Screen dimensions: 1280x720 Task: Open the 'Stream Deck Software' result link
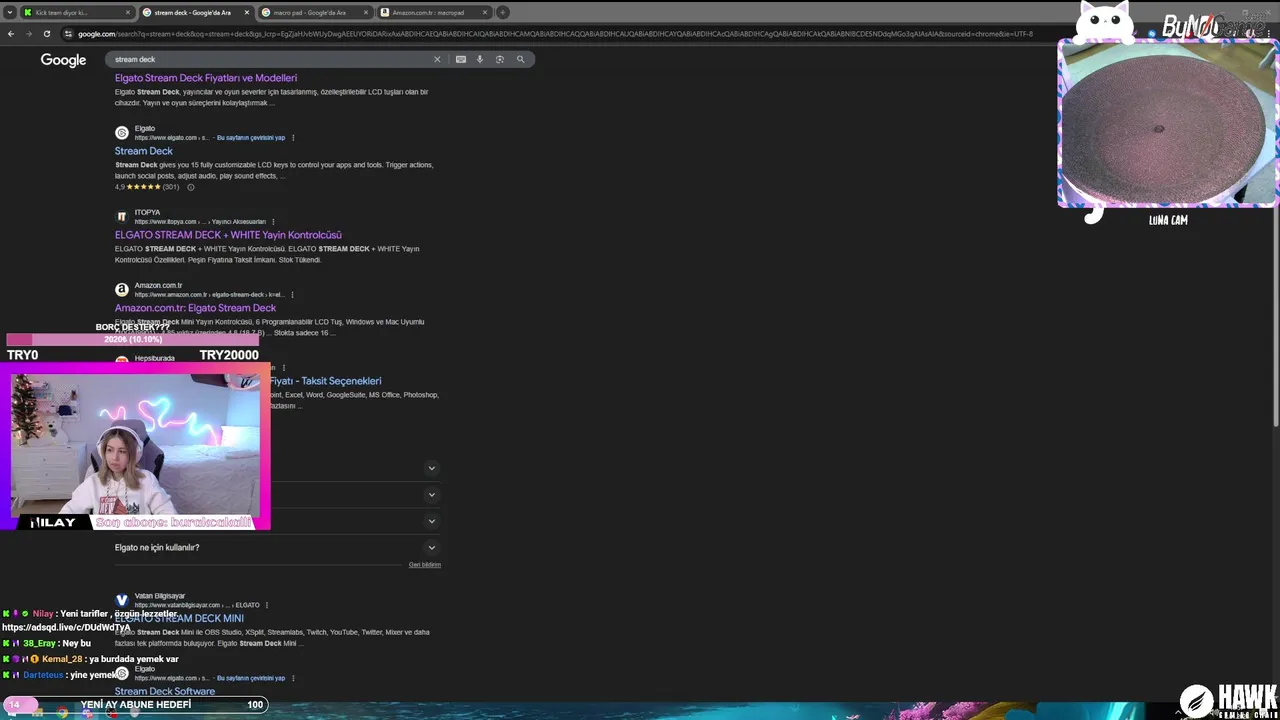165,691
